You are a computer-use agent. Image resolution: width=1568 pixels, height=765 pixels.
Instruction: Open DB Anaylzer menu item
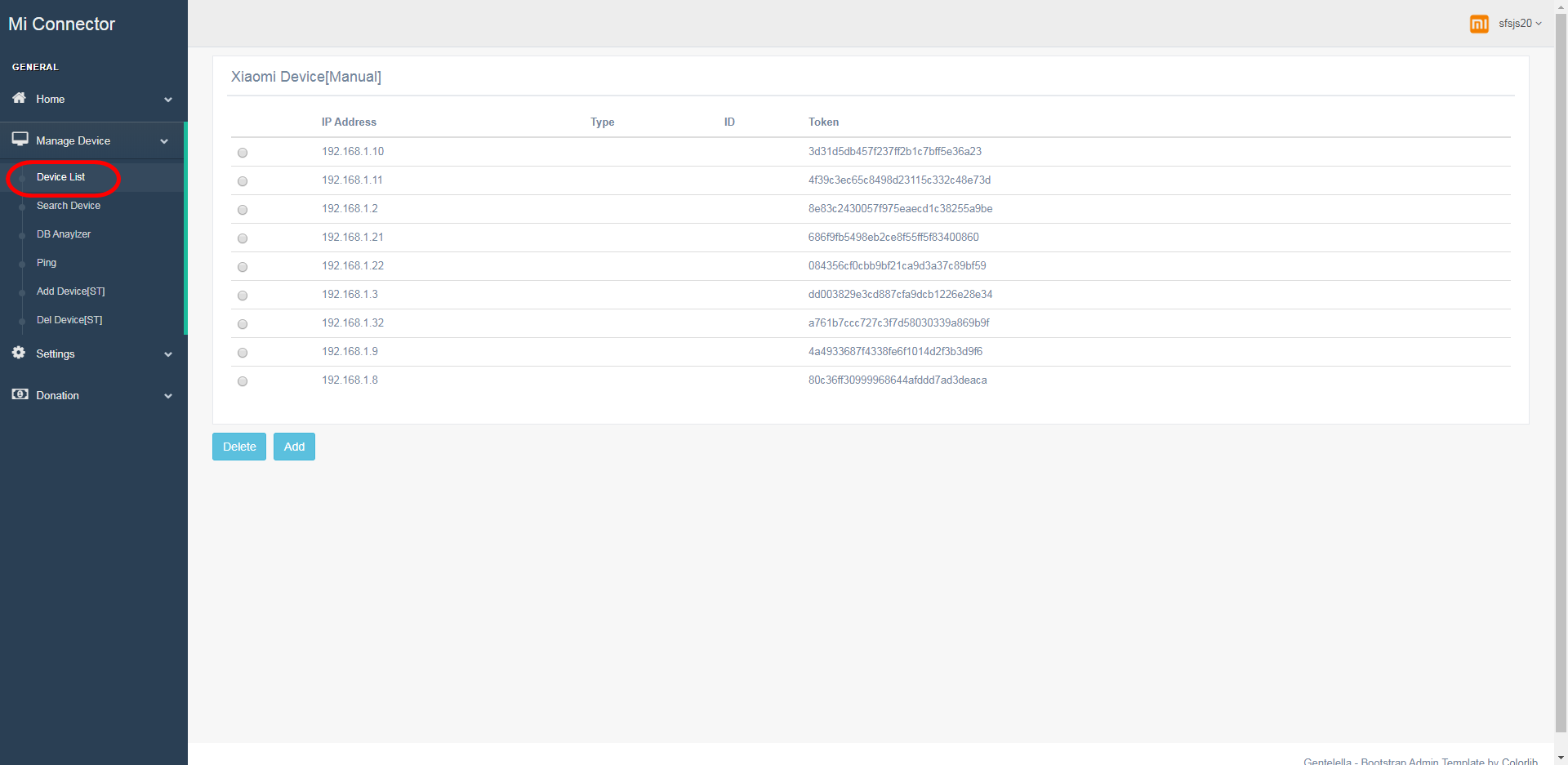pos(64,234)
